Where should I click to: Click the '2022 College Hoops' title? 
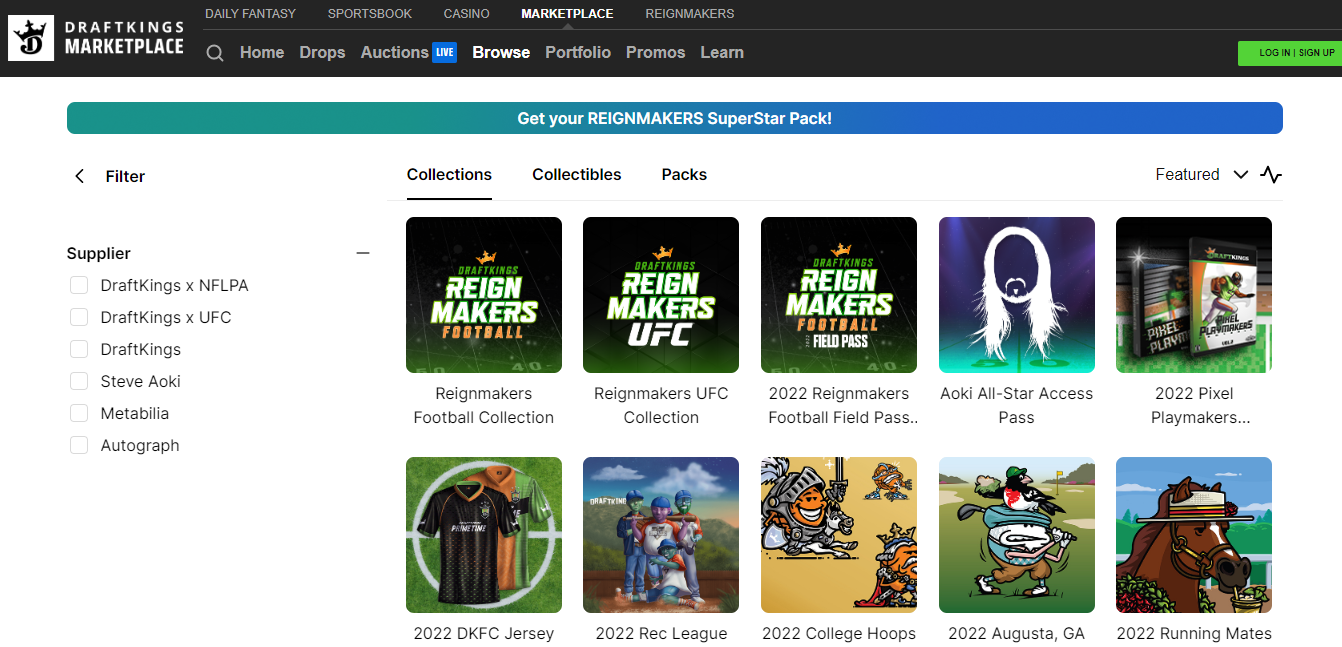(839, 634)
